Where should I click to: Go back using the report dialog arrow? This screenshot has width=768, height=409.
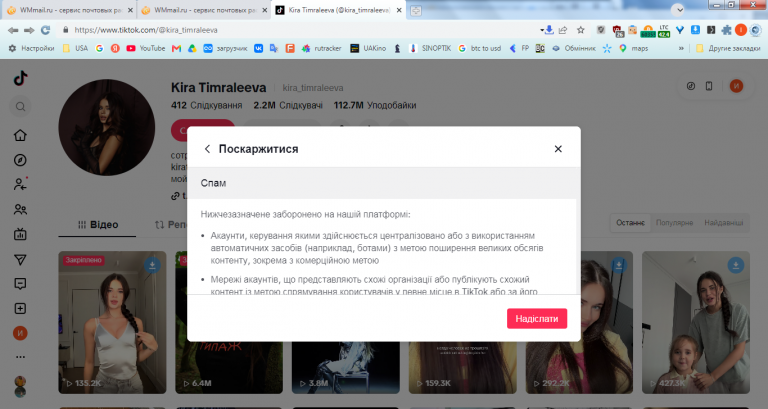tap(207, 149)
